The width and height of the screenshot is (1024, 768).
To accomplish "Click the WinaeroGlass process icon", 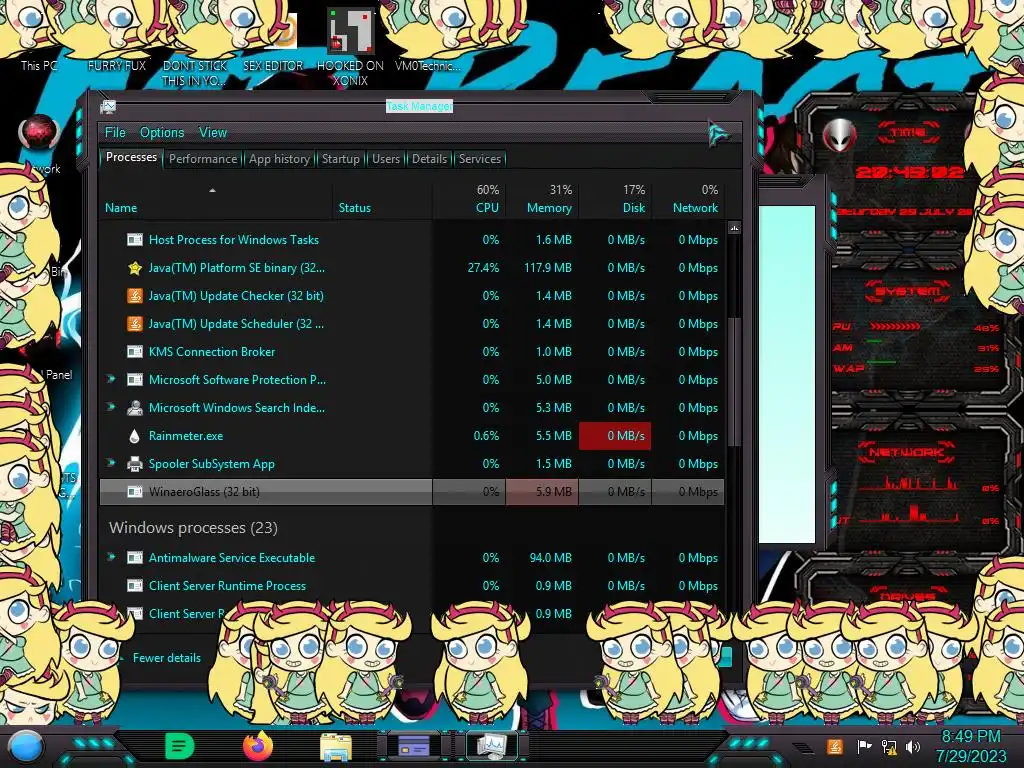I will (135, 492).
